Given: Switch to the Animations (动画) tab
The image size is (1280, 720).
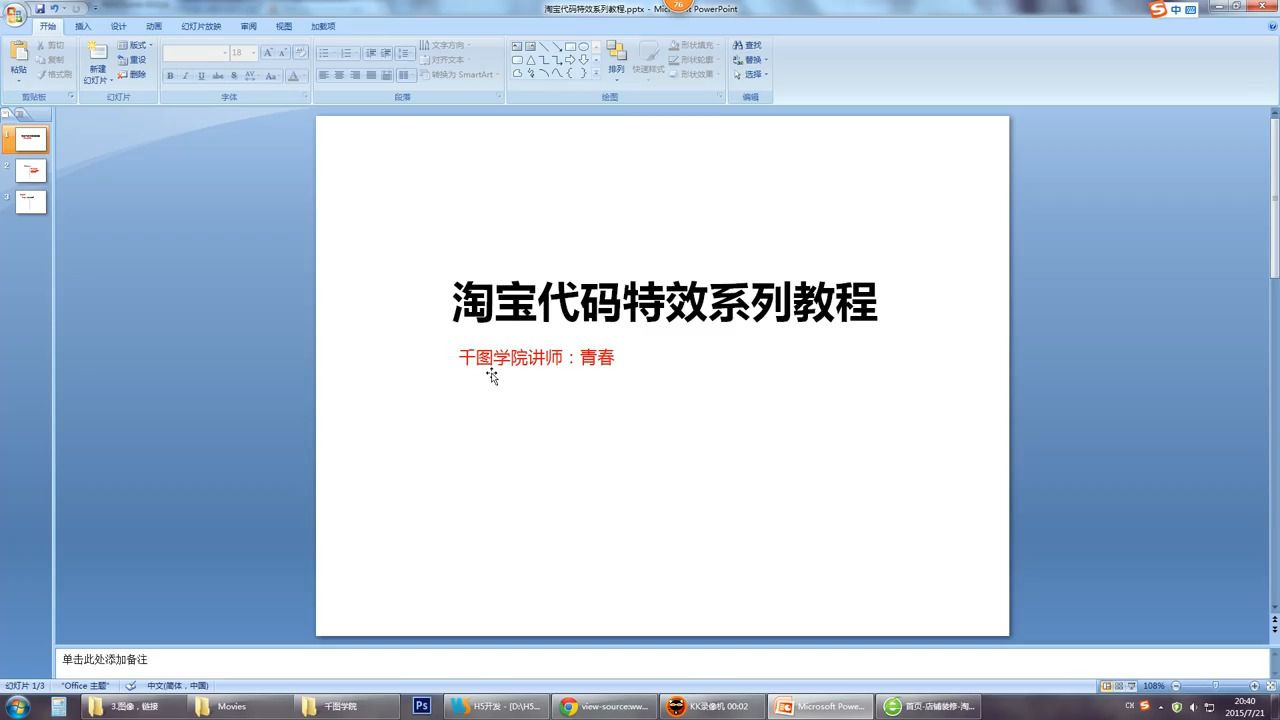Looking at the screenshot, I should pos(154,26).
